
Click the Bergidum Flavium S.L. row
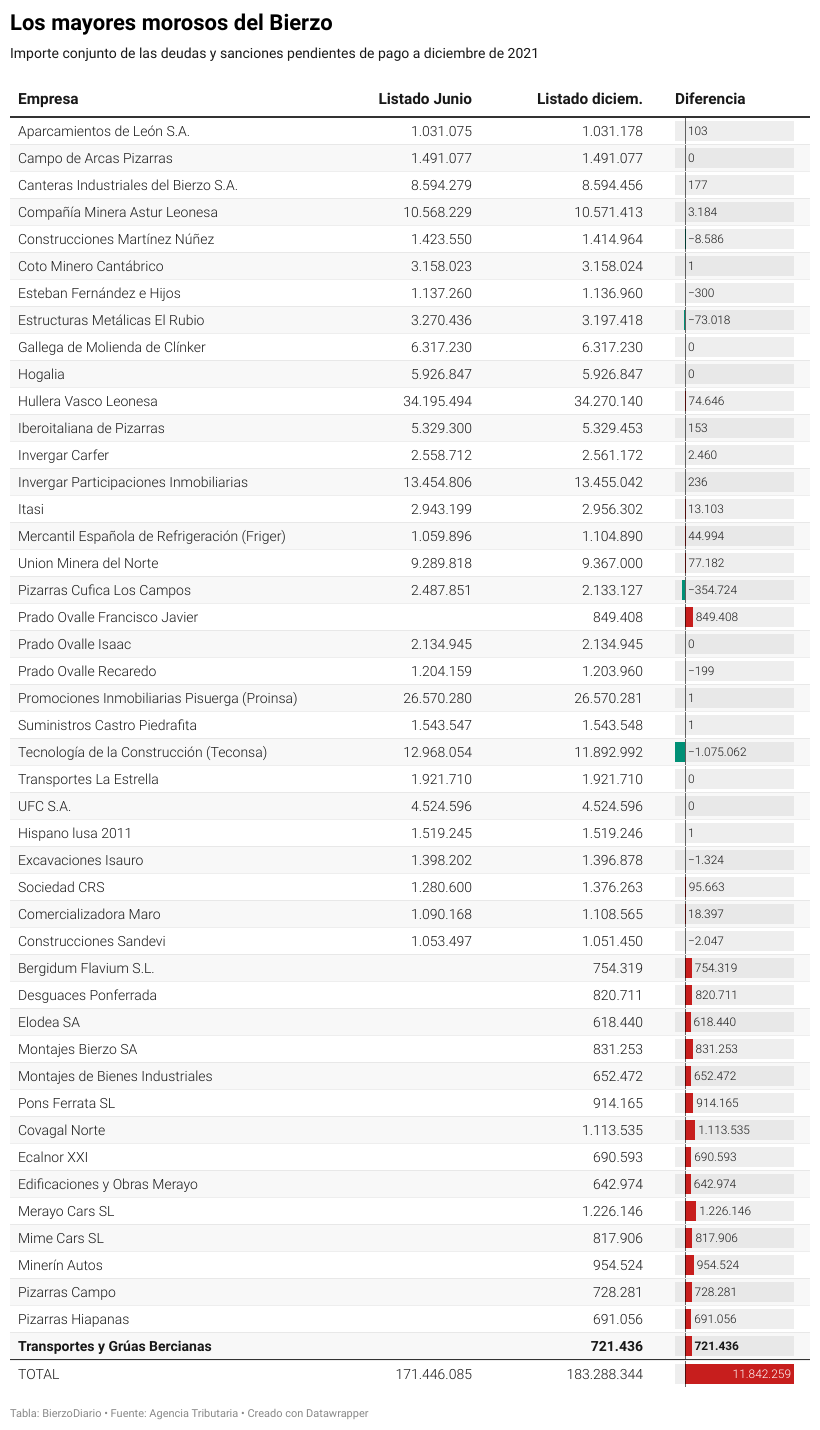[x=410, y=968]
